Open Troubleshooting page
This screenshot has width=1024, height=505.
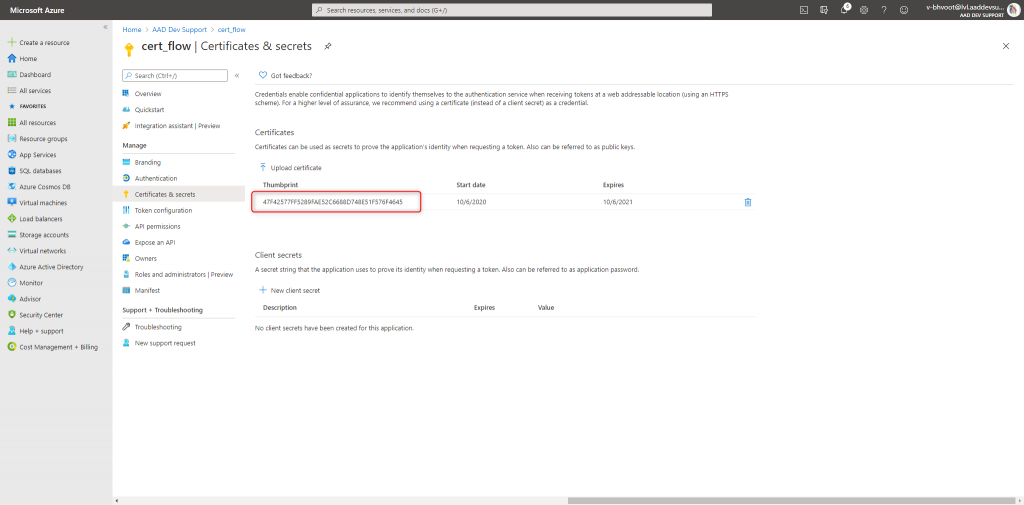[x=152, y=327]
